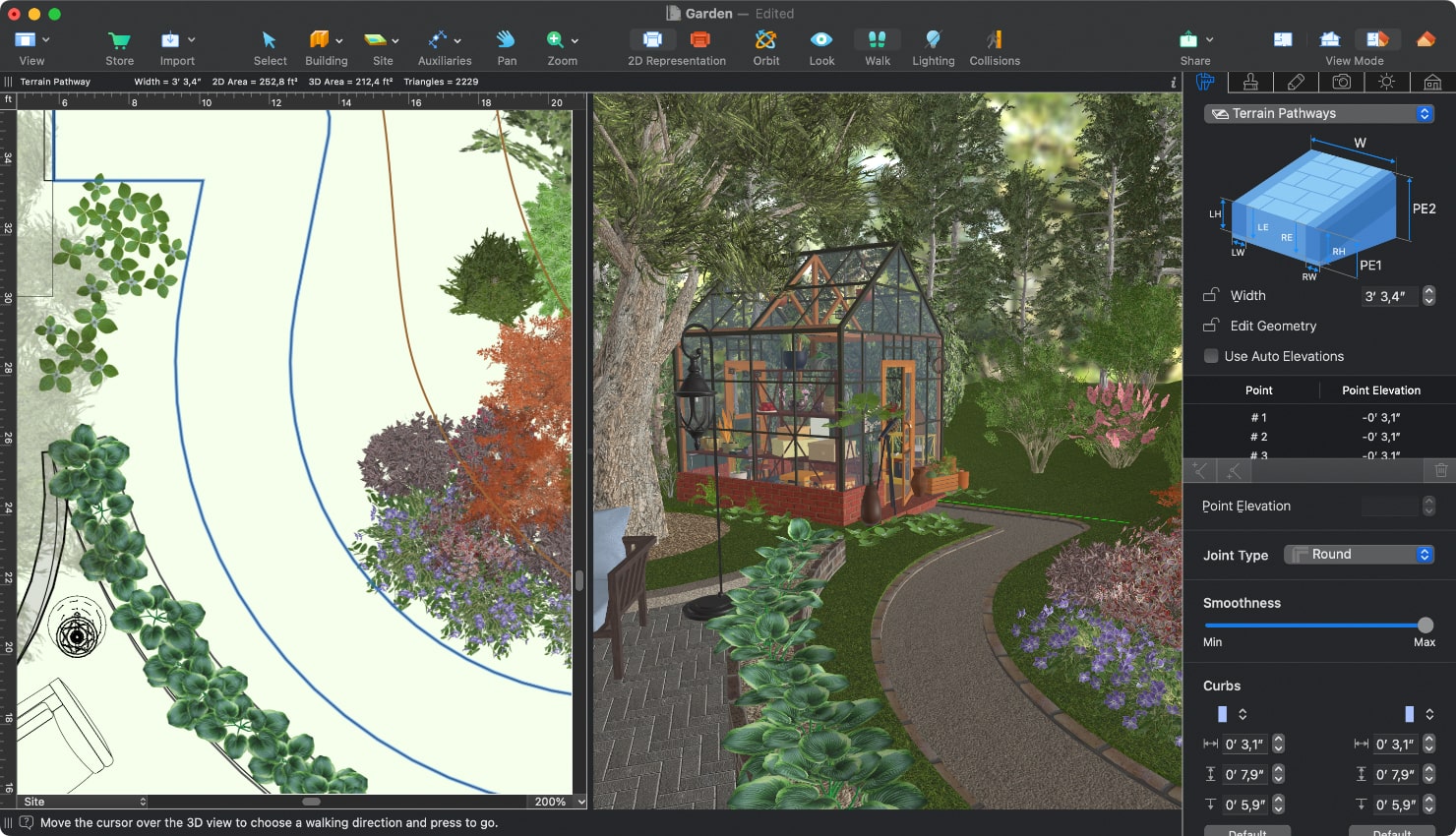Click the Point Elevation input field
Screen dimensions: 1456x836
(1391, 506)
